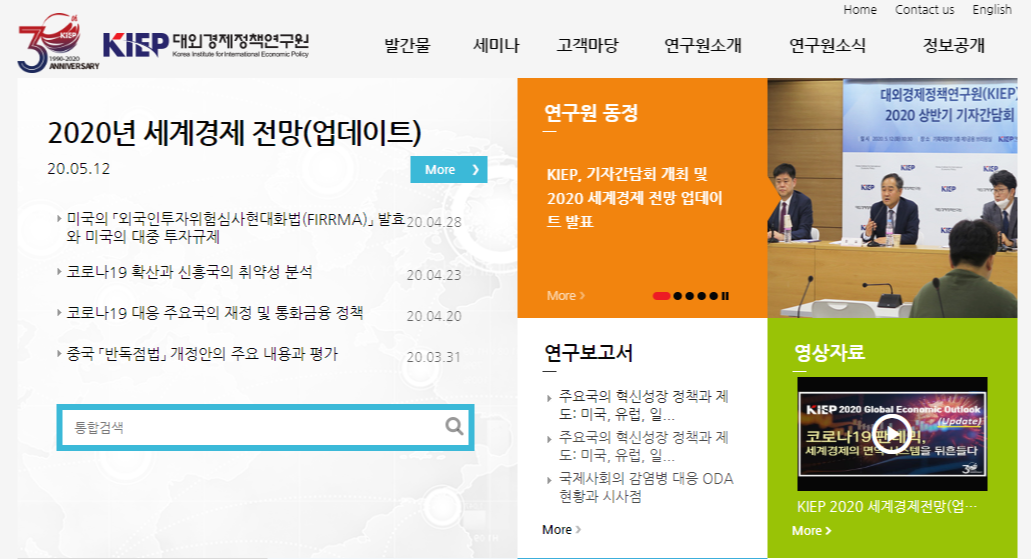Open 중국 반독점법 개정안 article

click(x=202, y=354)
